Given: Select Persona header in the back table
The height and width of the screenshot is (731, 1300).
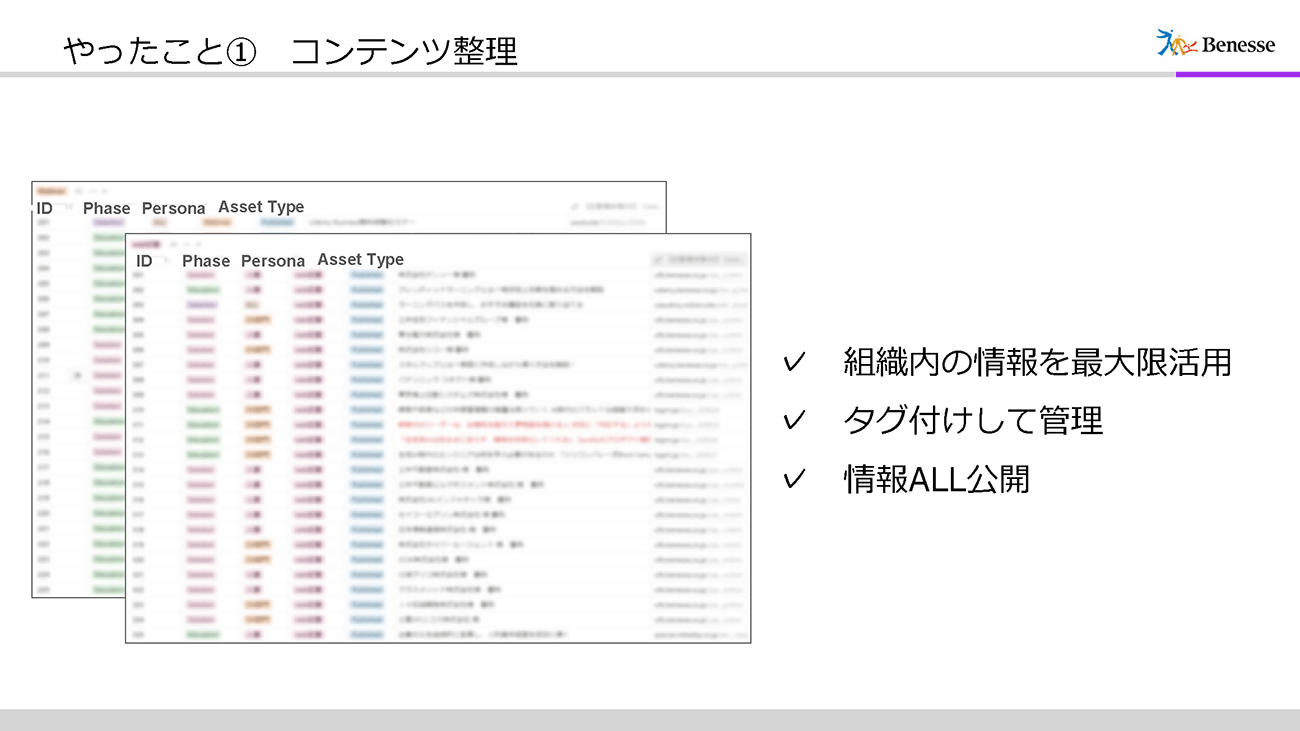Looking at the screenshot, I should click(x=173, y=209).
